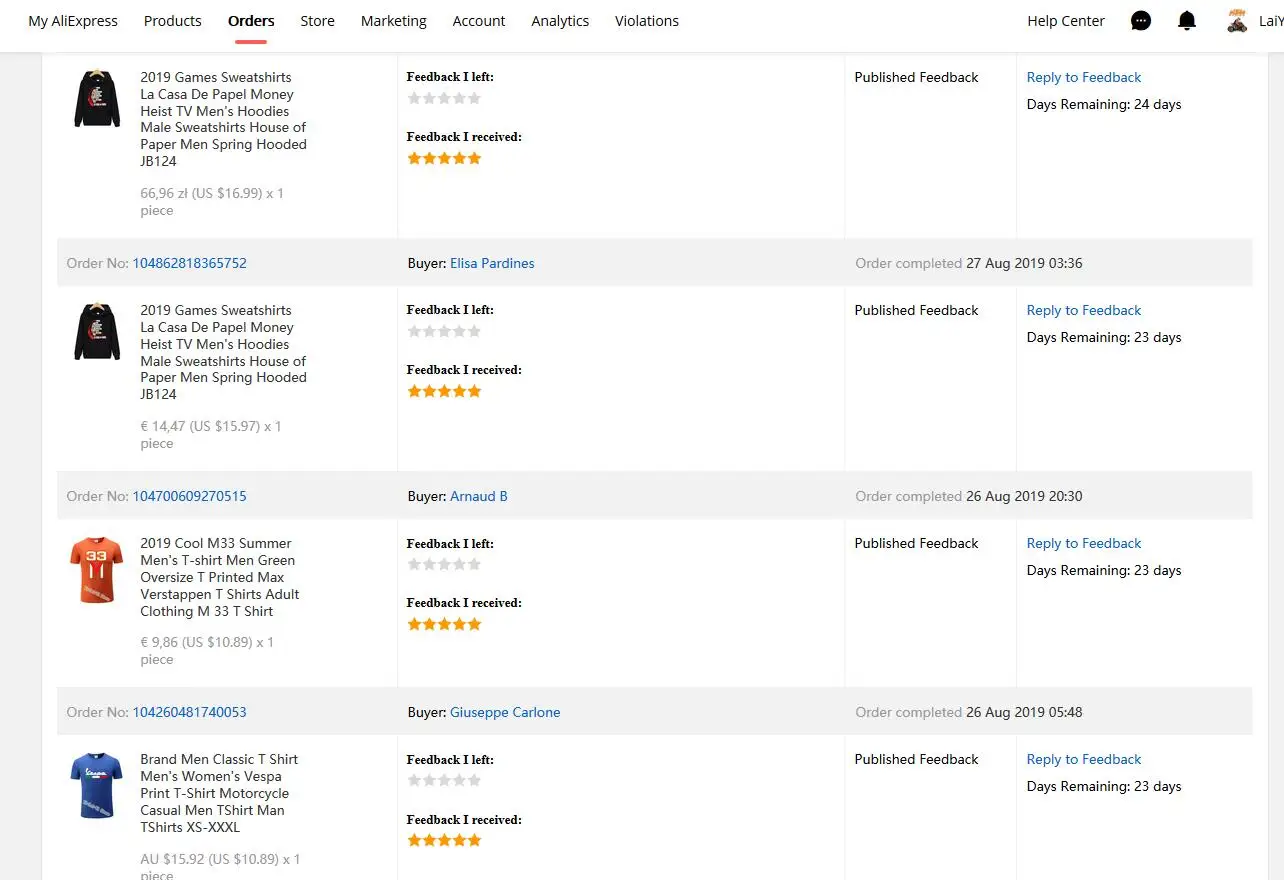Go to the Products menu
1284x880 pixels.
(172, 21)
